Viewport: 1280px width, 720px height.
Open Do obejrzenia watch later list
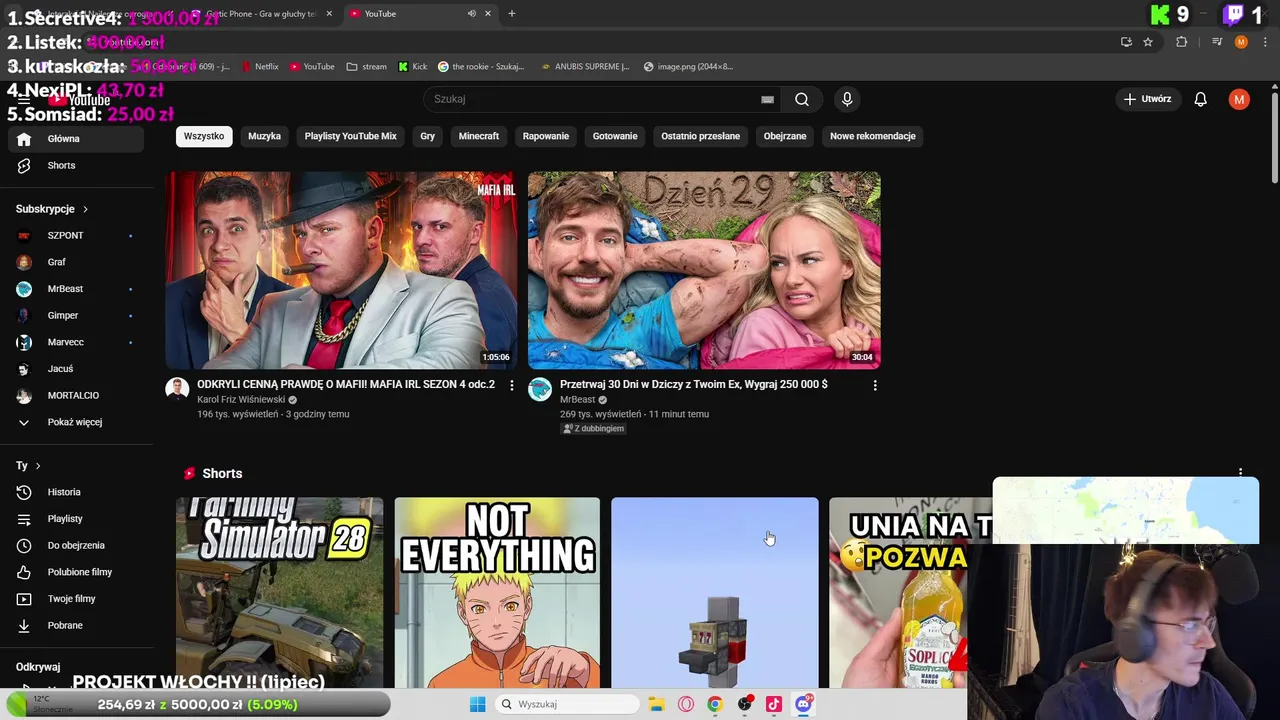click(x=76, y=545)
